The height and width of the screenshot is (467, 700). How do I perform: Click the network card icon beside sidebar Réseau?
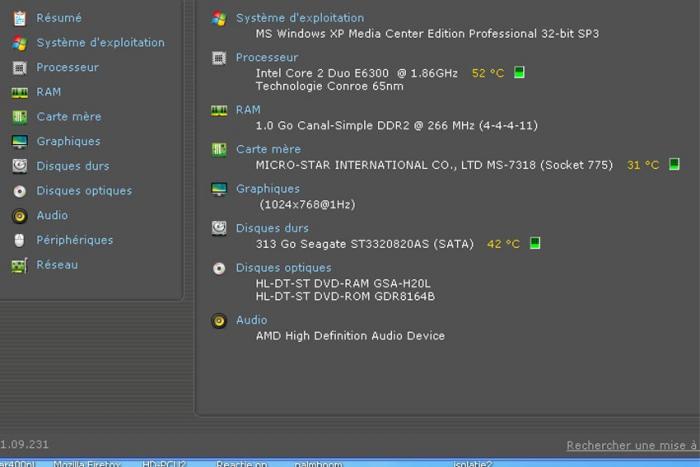tap(20, 265)
